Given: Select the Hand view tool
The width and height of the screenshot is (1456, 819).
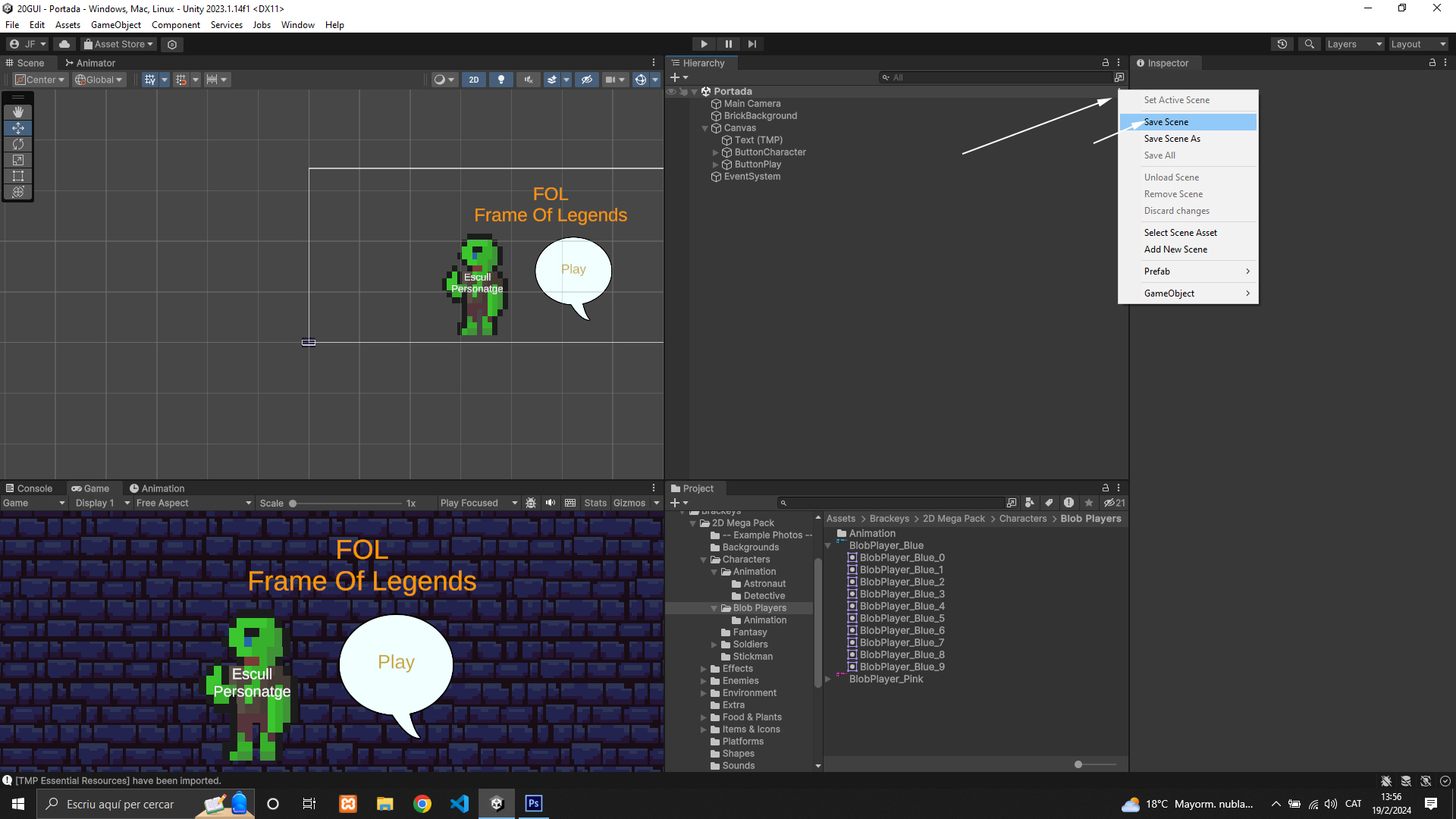Looking at the screenshot, I should coord(18,111).
